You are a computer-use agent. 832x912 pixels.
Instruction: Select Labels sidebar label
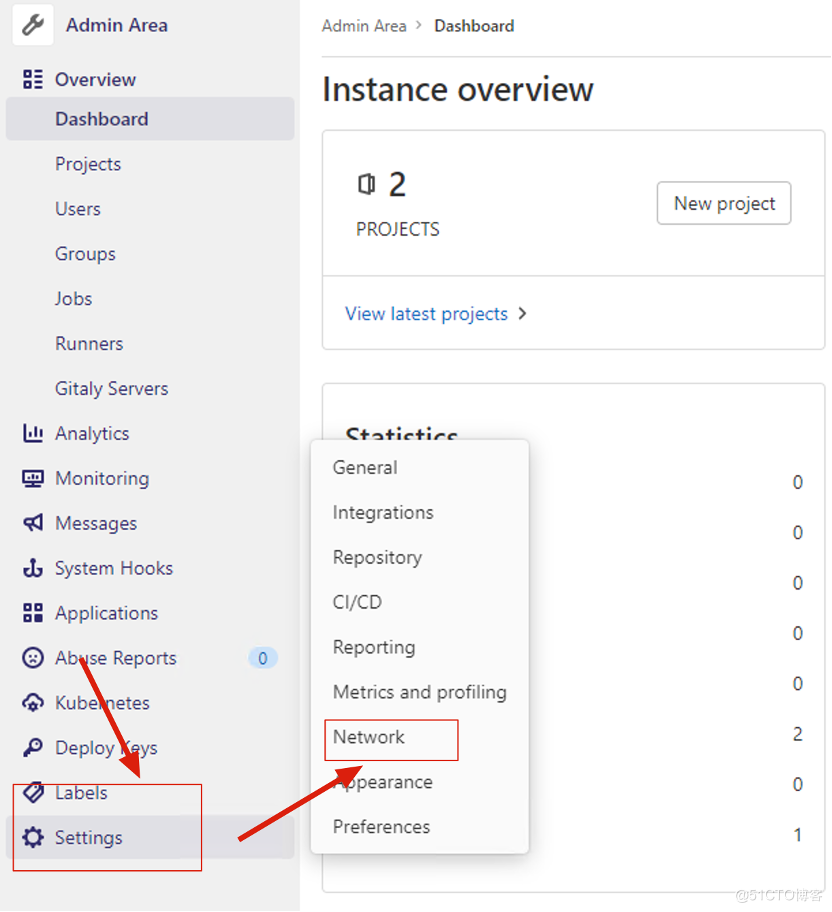[81, 792]
